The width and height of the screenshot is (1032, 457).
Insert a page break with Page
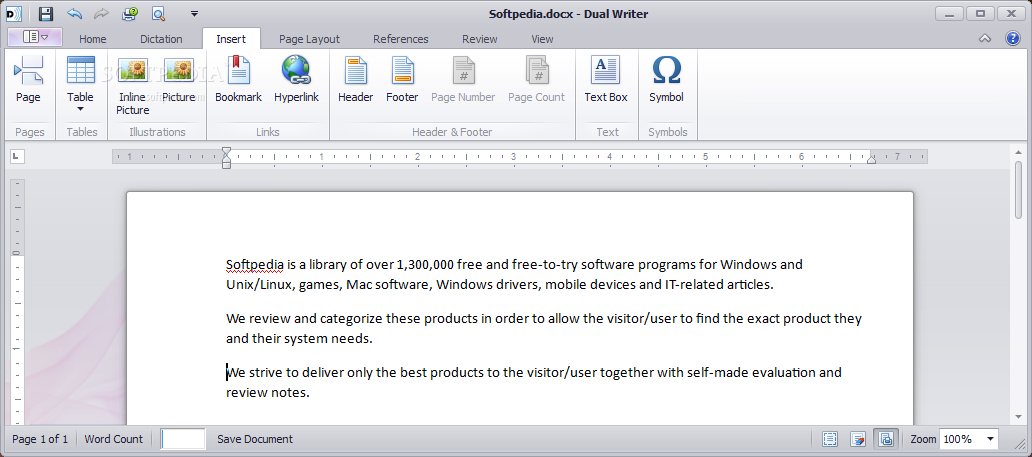(x=28, y=80)
